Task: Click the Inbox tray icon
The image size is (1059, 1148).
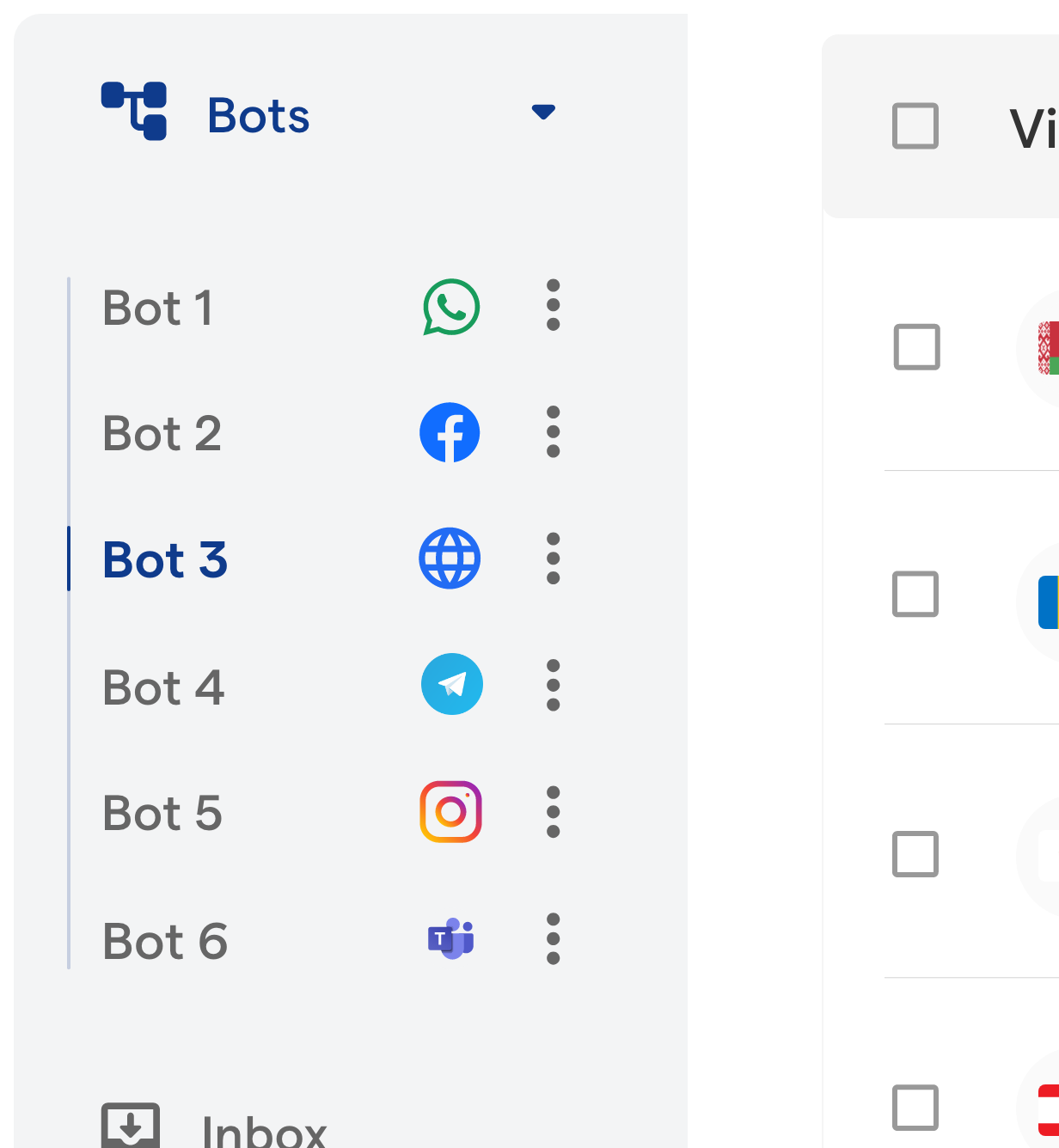Action: pyautogui.click(x=131, y=1125)
